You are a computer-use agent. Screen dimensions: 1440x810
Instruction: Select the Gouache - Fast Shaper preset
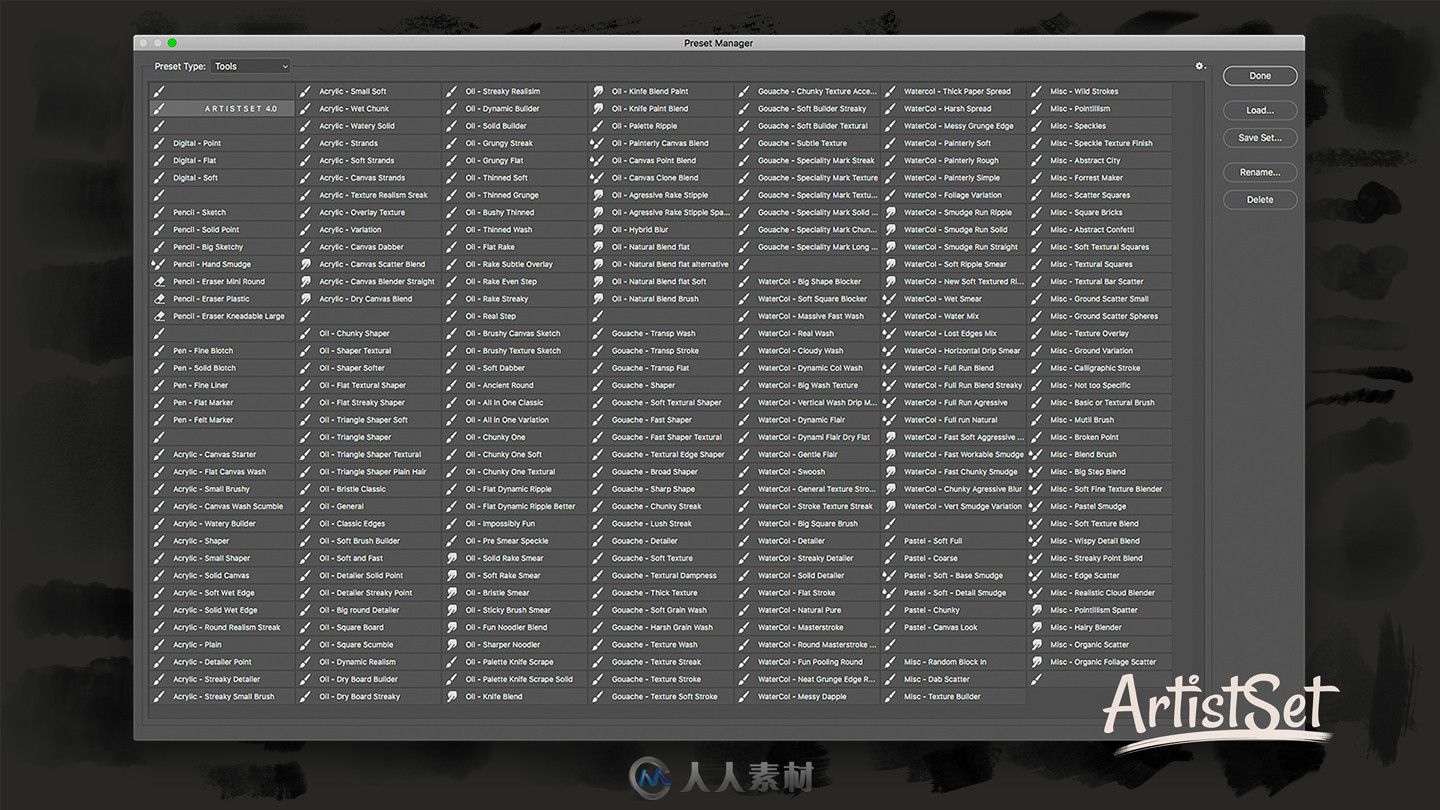coord(660,420)
